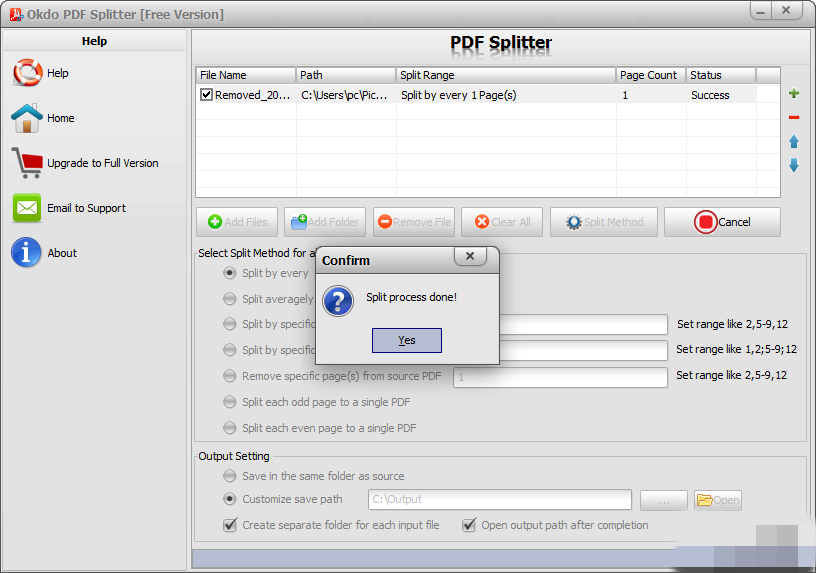
Task: Click the Upgrade to Full Version cart icon
Action: (27, 162)
